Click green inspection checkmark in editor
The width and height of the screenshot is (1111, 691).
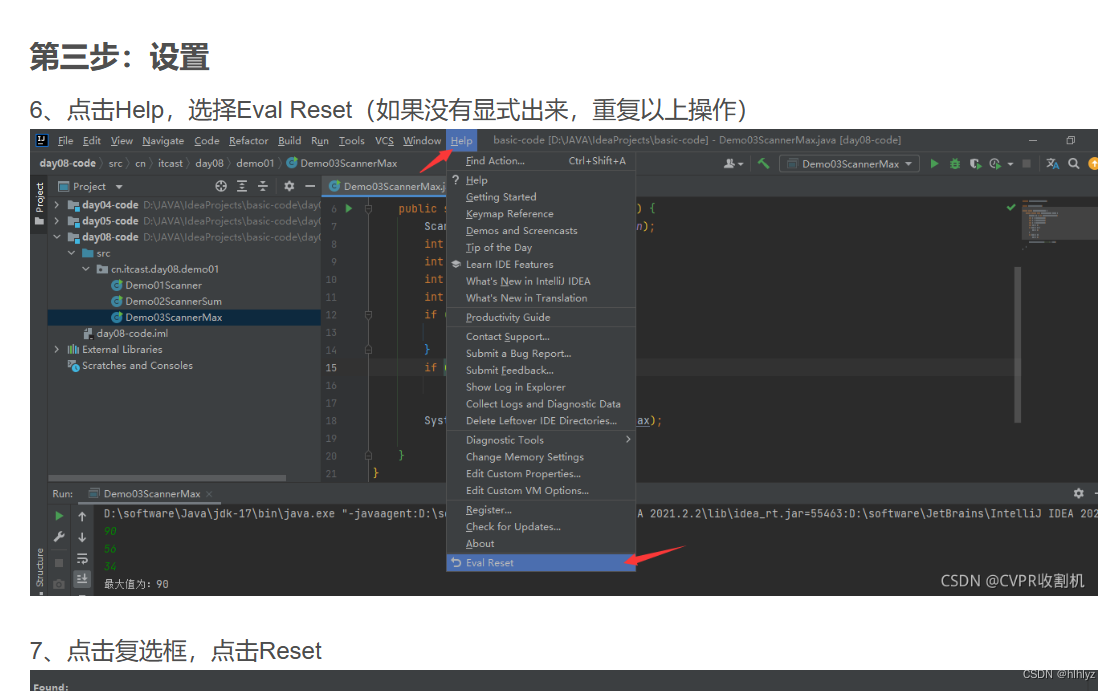pos(1011,208)
